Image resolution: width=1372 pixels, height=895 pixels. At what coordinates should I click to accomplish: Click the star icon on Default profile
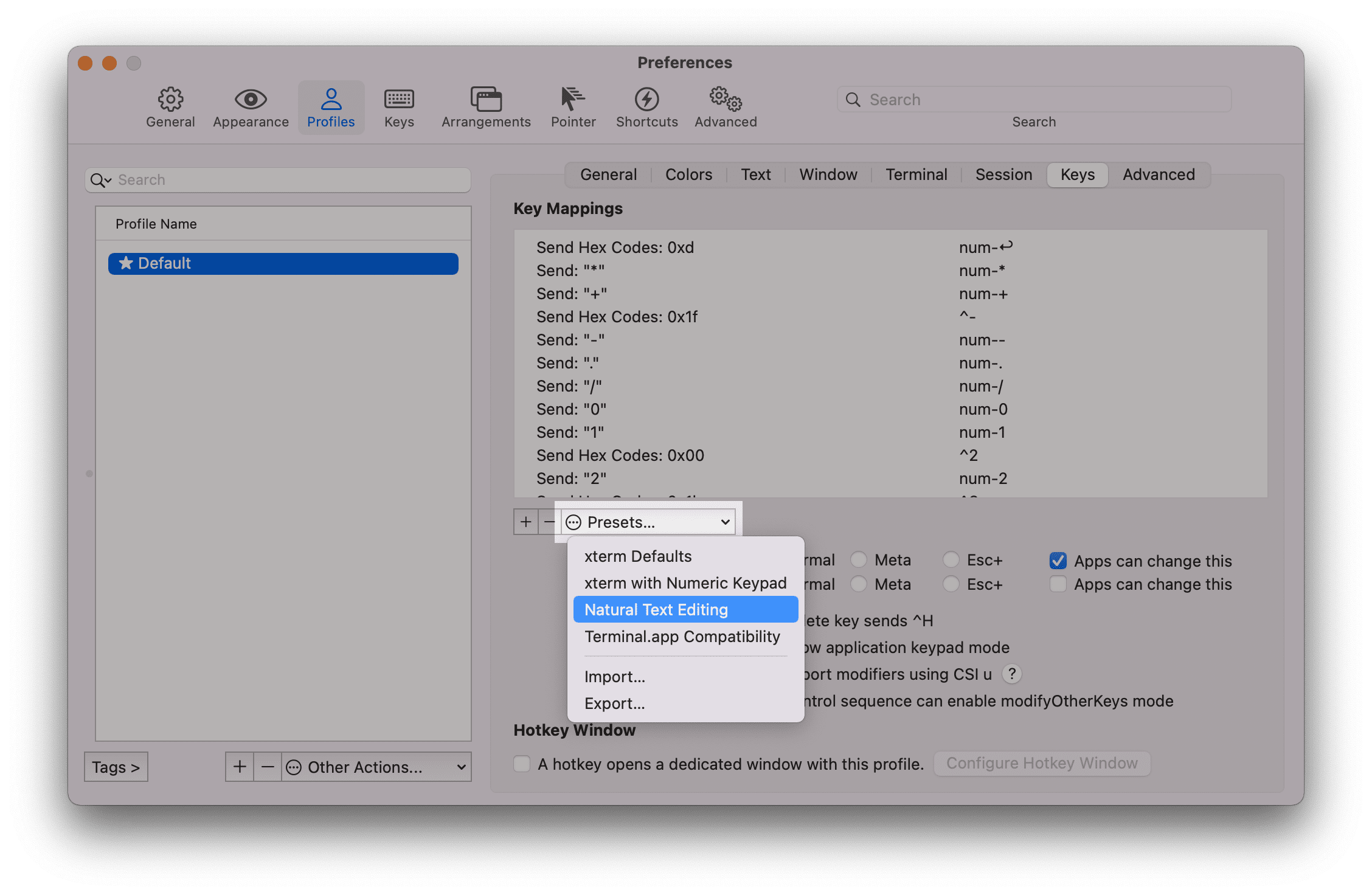click(126, 263)
